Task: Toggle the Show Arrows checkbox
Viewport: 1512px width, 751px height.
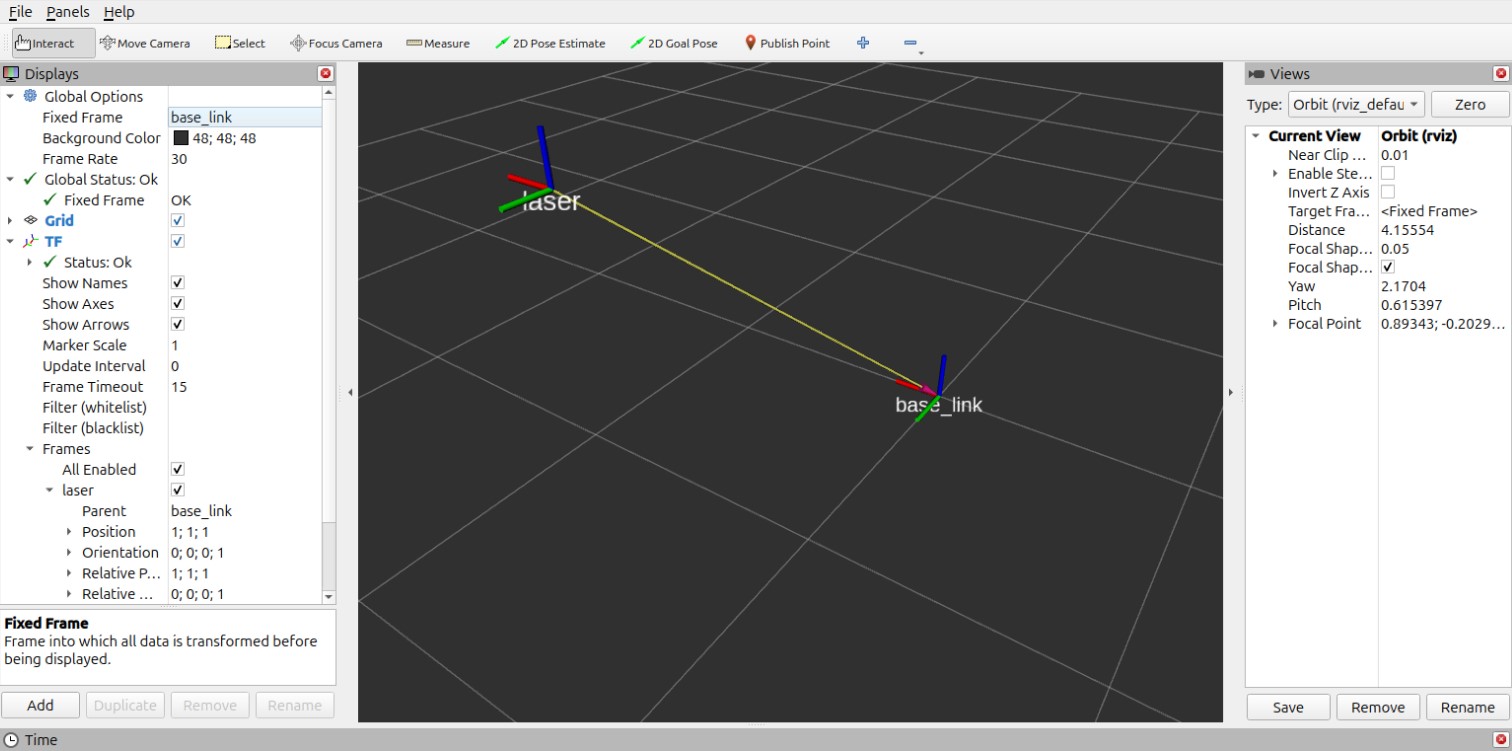Action: coord(178,325)
